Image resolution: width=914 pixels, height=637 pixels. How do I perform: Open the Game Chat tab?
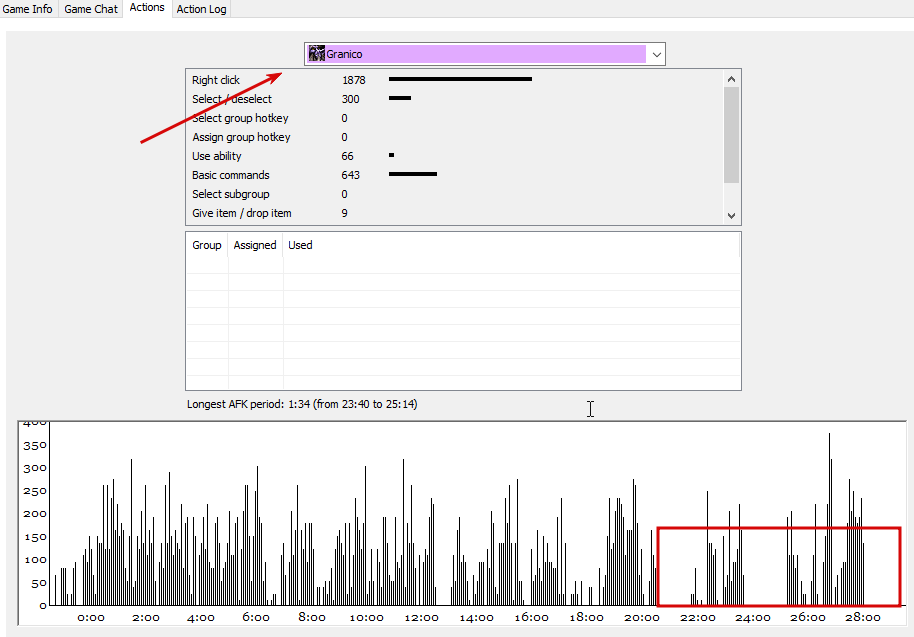point(91,9)
